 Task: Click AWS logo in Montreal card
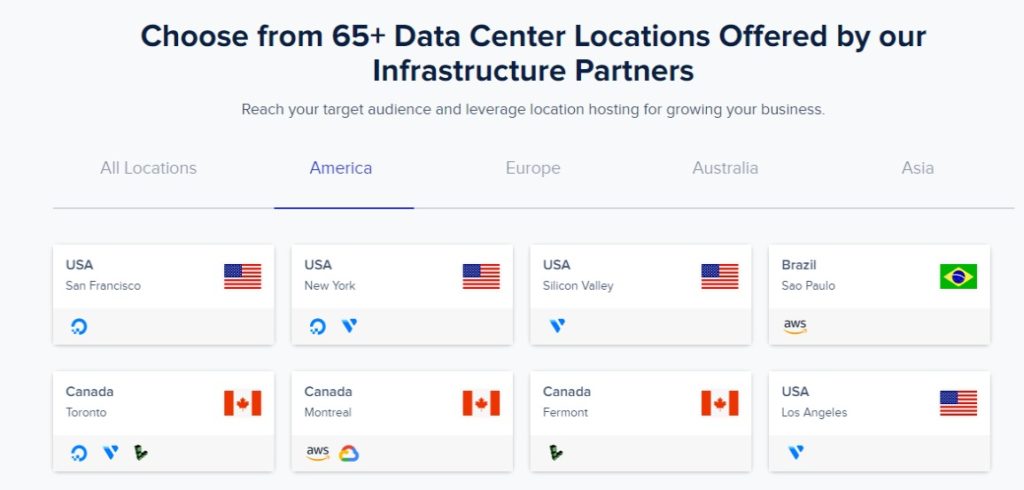[318, 453]
